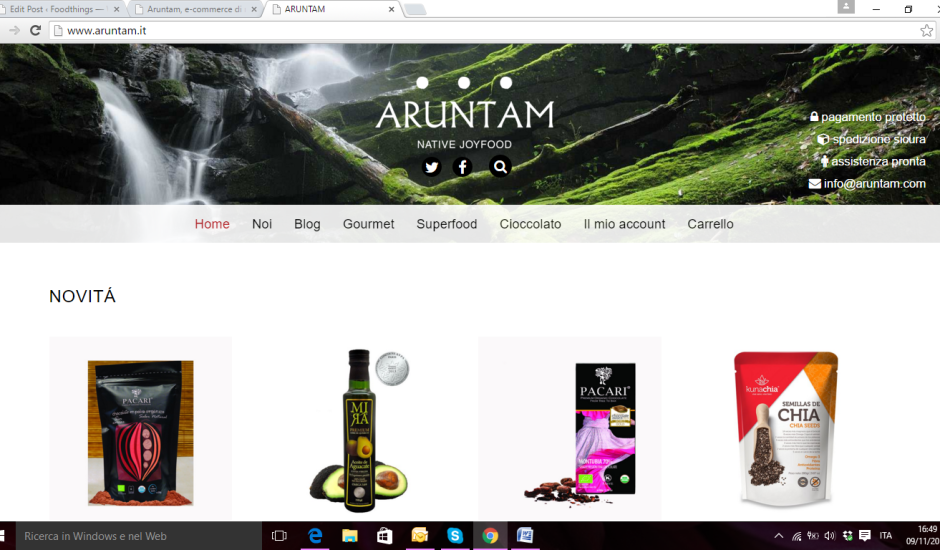Open Word from the taskbar

pyautogui.click(x=525, y=536)
